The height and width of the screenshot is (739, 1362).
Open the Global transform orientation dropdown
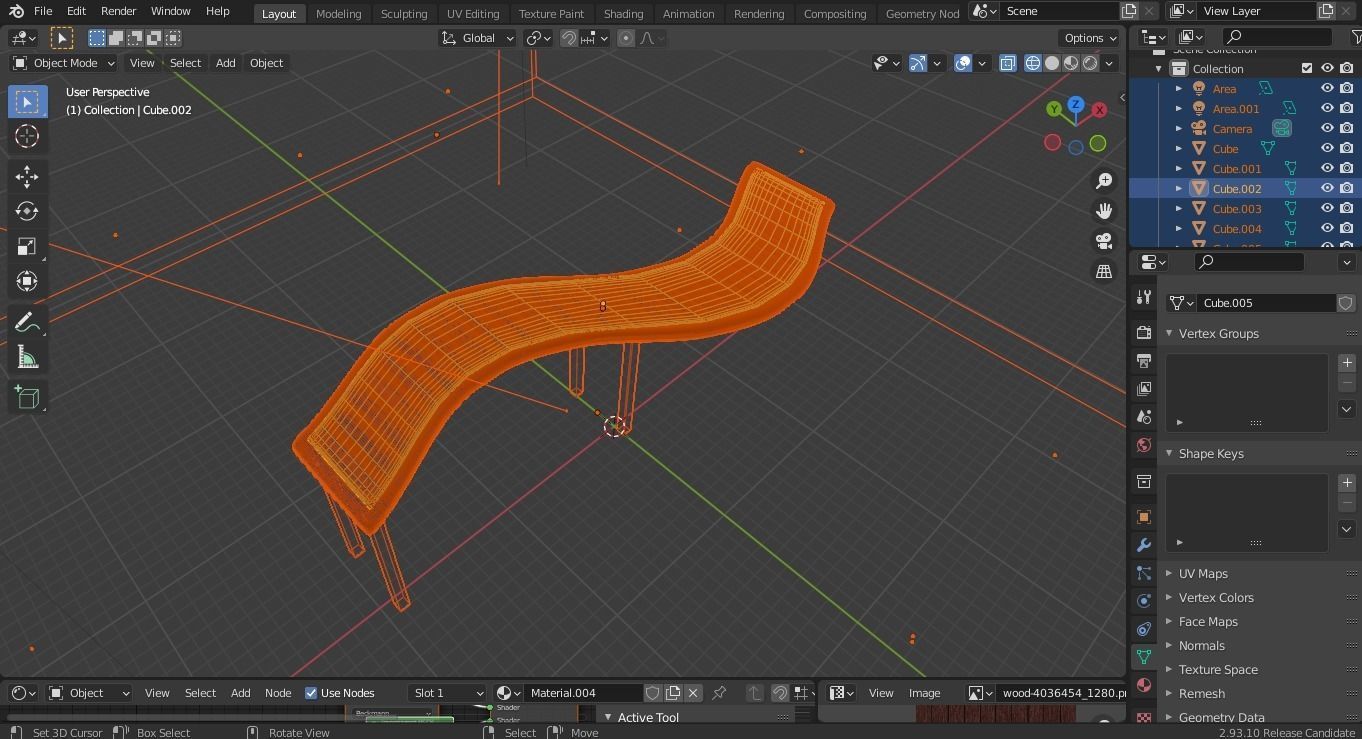pos(478,38)
